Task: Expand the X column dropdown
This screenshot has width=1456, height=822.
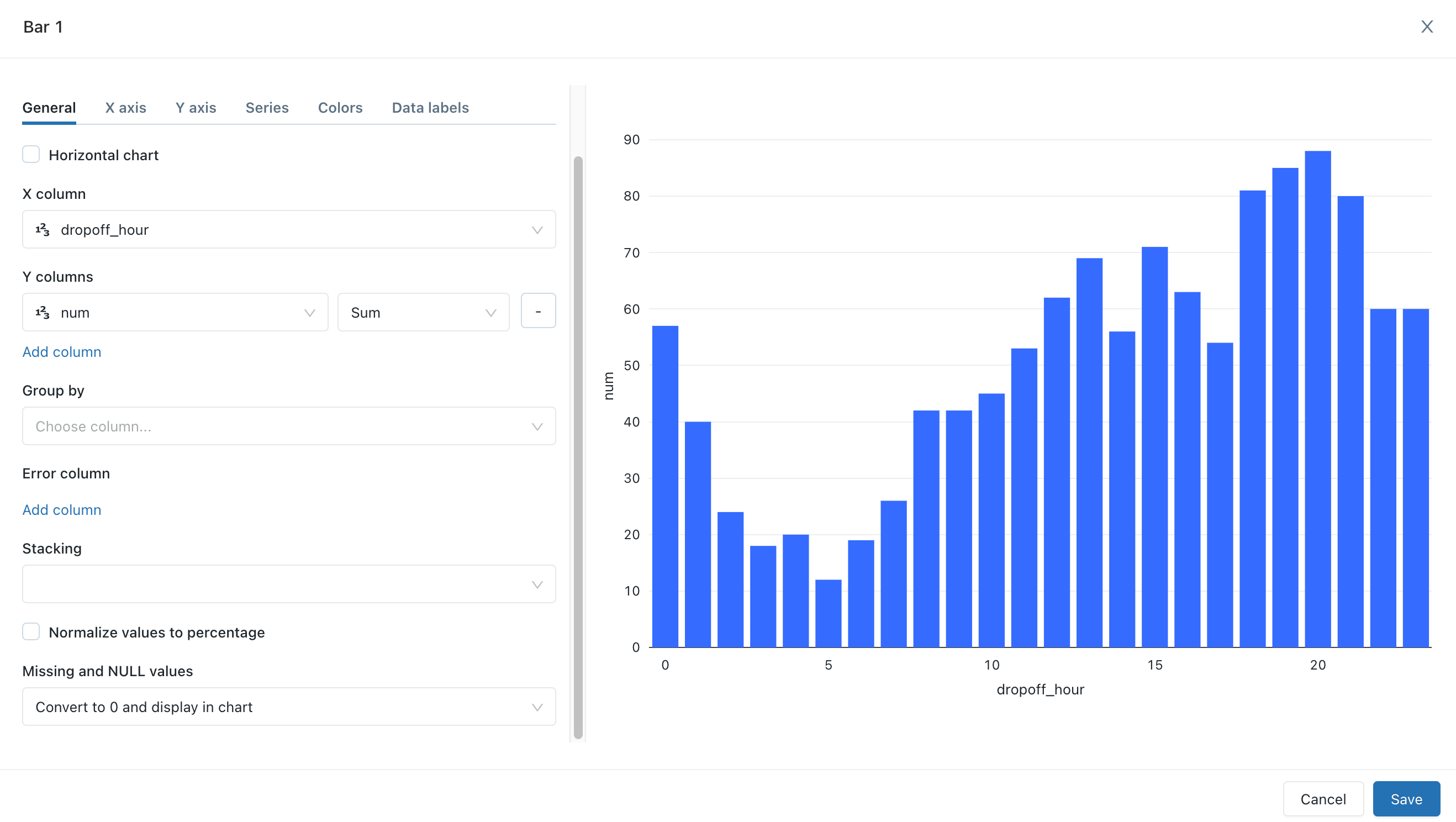Action: pos(536,229)
